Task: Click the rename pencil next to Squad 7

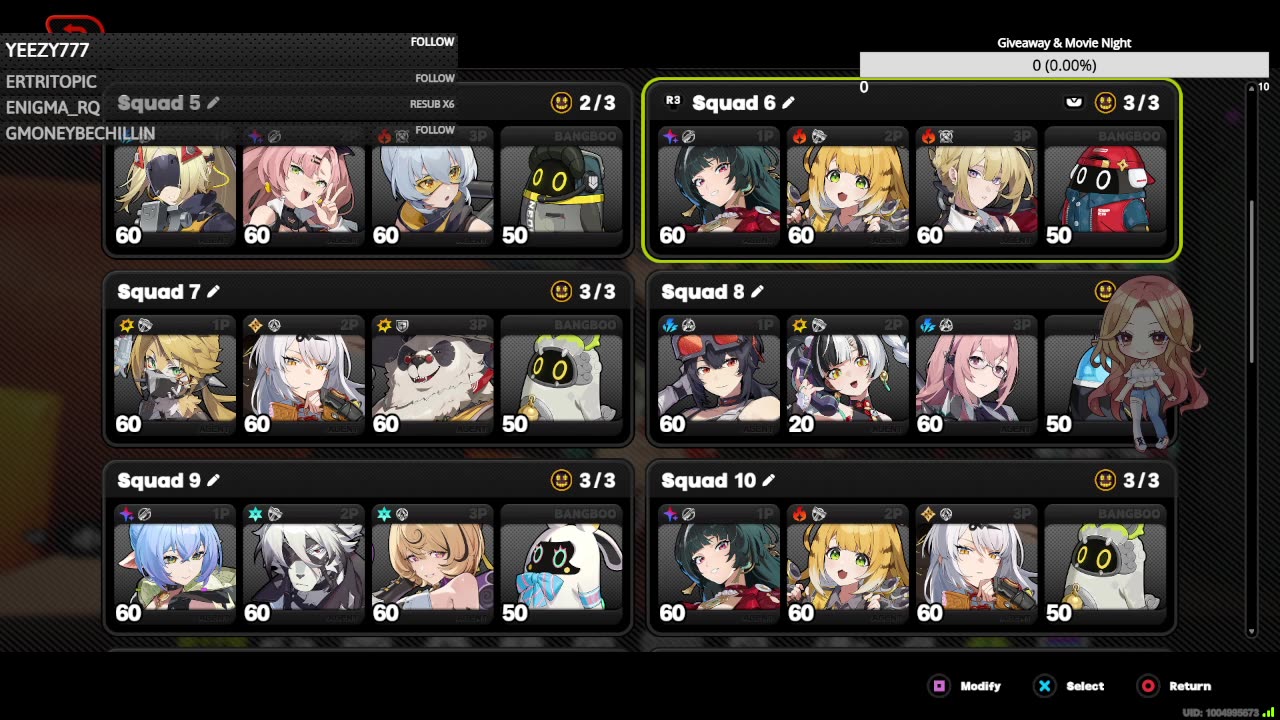Action: [213, 291]
